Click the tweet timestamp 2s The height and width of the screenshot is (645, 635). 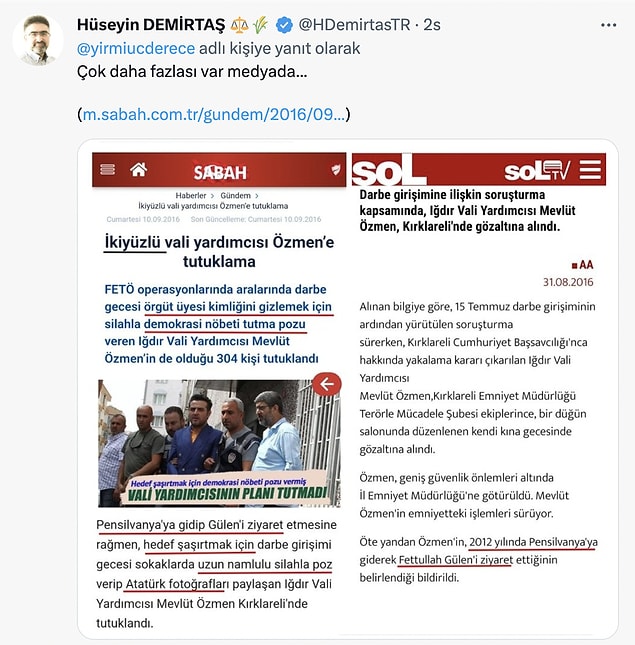point(432,25)
